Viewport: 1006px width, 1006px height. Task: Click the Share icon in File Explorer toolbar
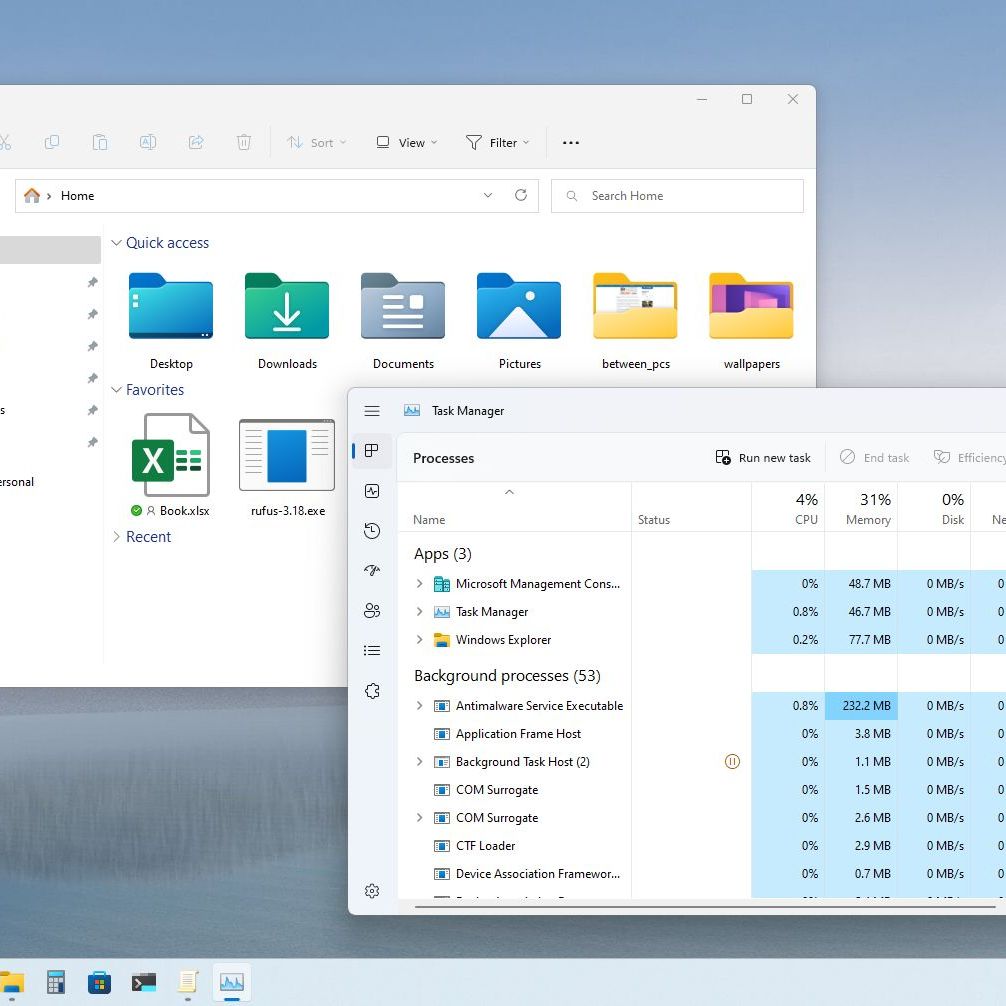click(196, 142)
